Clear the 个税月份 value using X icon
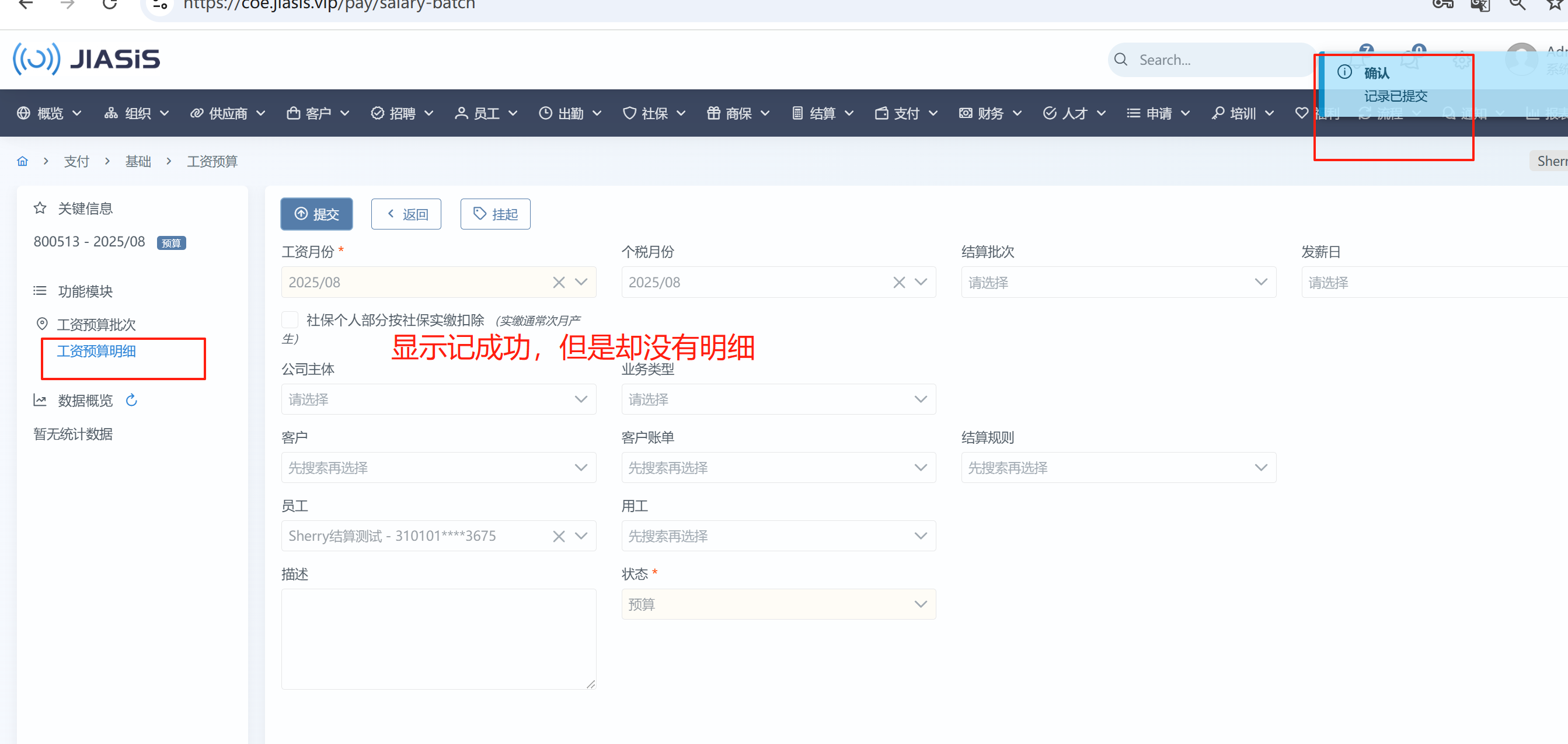Viewport: 1568px width, 744px height. [x=898, y=283]
